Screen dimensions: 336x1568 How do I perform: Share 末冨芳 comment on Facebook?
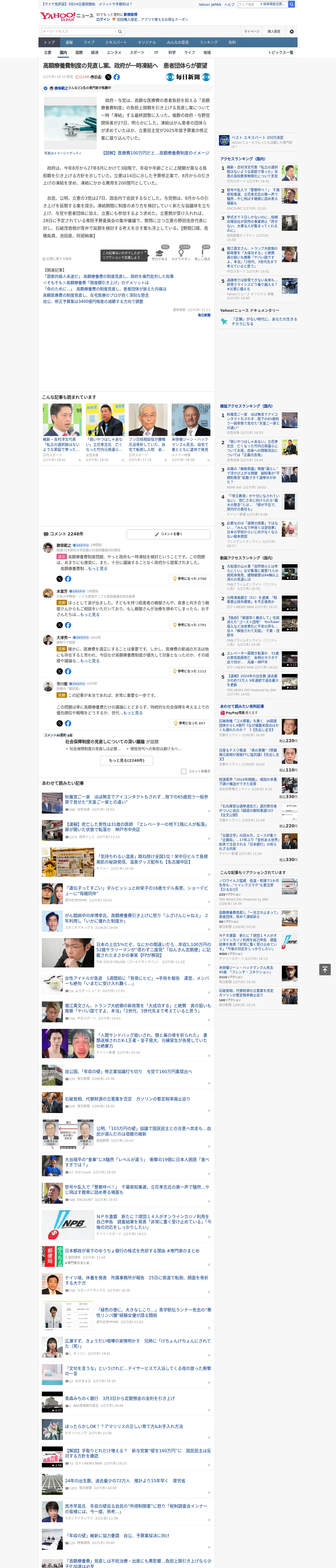click(x=68, y=625)
